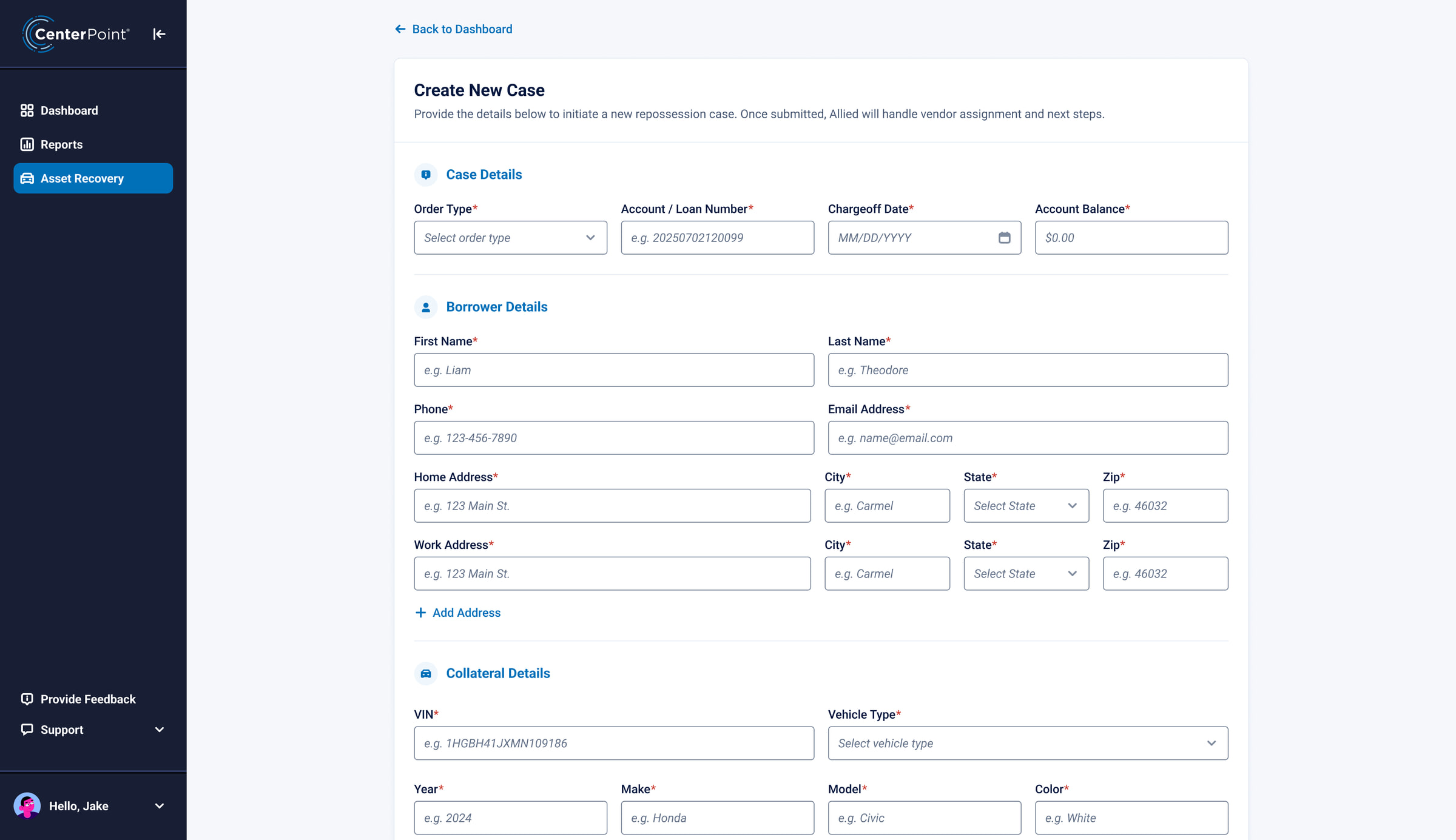Open the Reports chart icon
Image resolution: width=1456 pixels, height=840 pixels.
(x=27, y=144)
